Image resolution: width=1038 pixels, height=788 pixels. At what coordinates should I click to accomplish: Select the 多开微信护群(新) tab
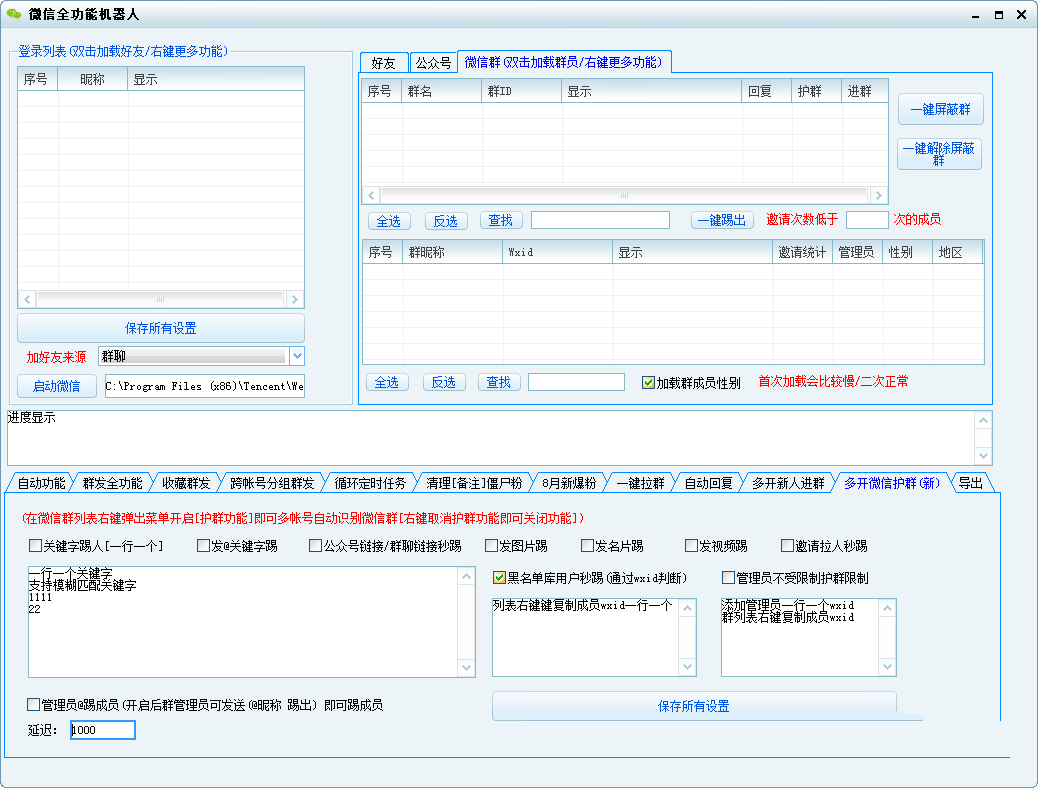[x=892, y=483]
